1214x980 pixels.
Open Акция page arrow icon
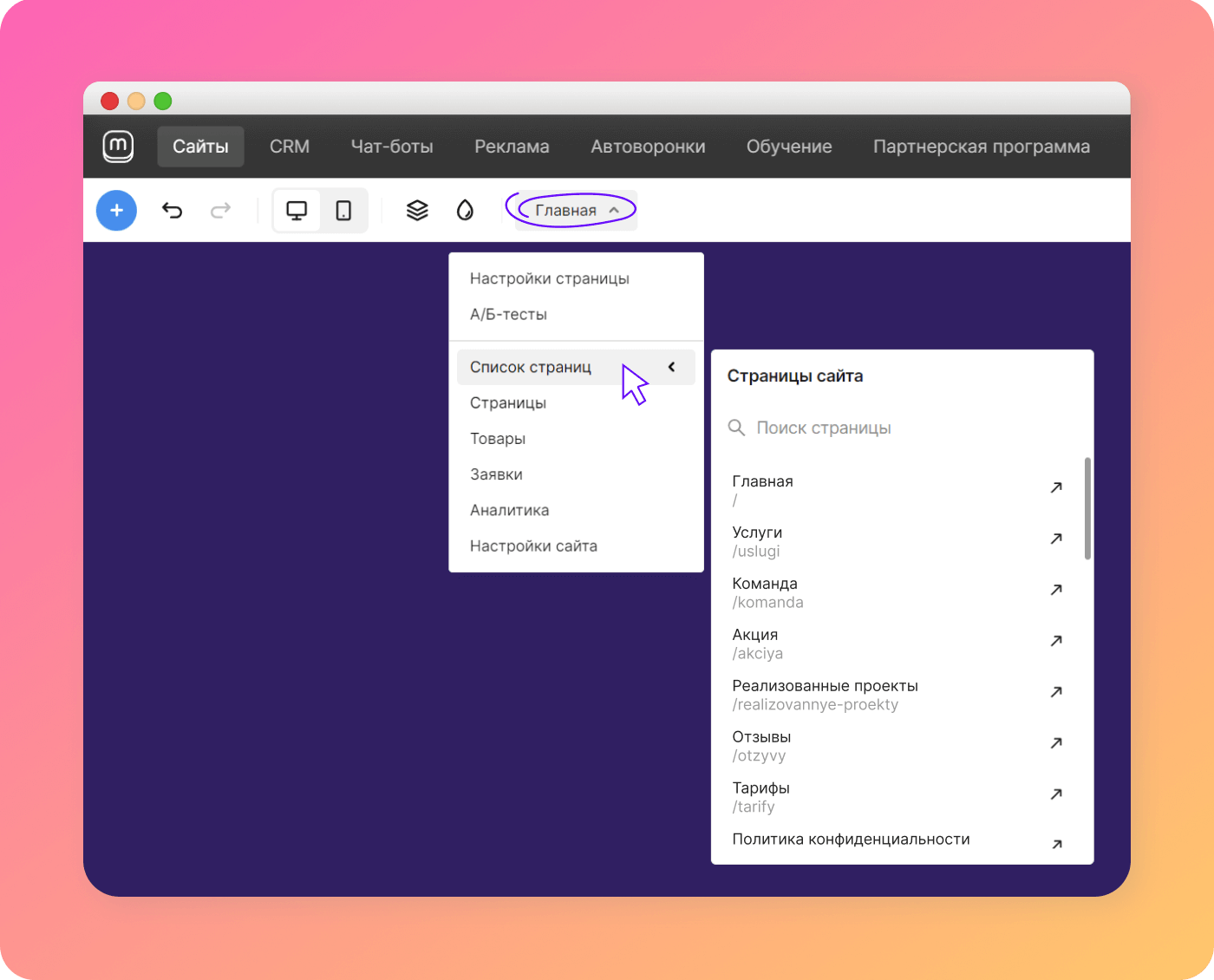1056,641
